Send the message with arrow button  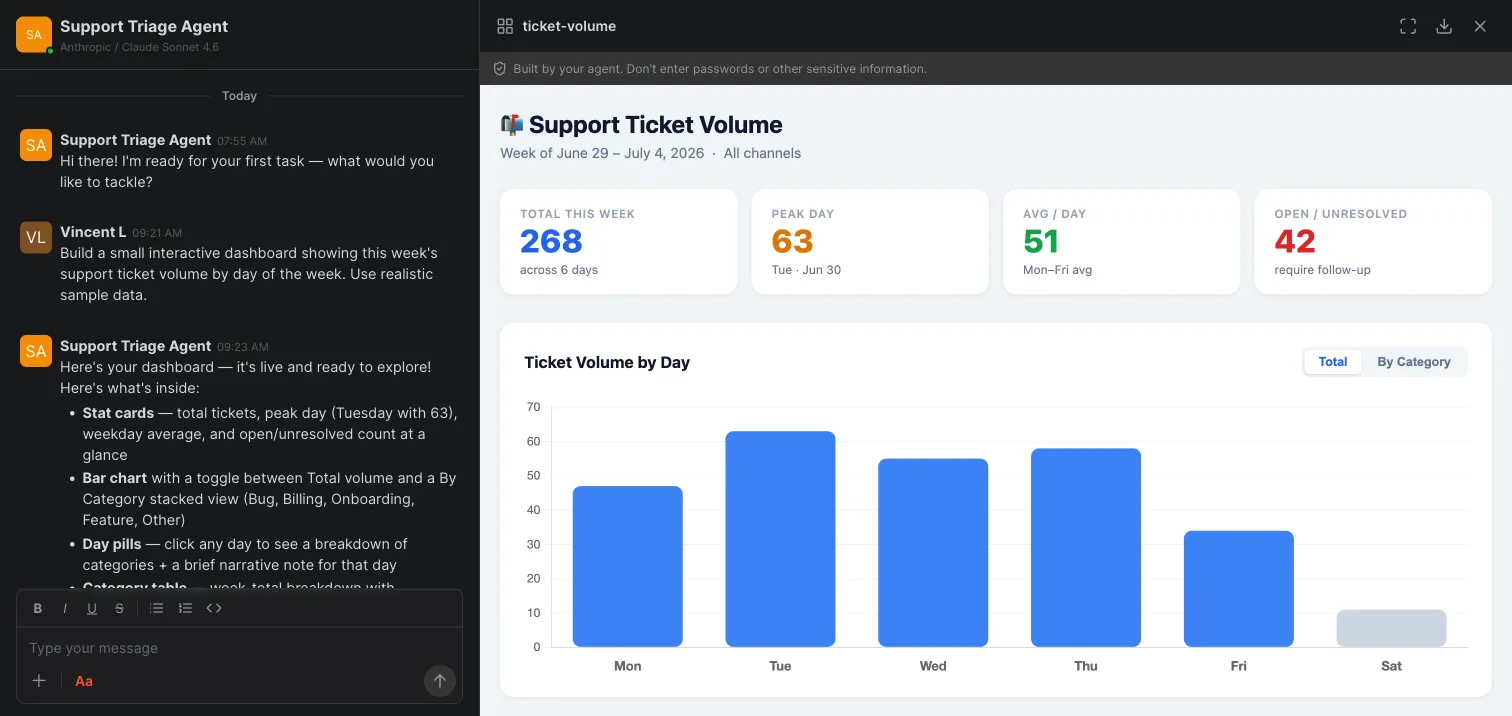[440, 681]
